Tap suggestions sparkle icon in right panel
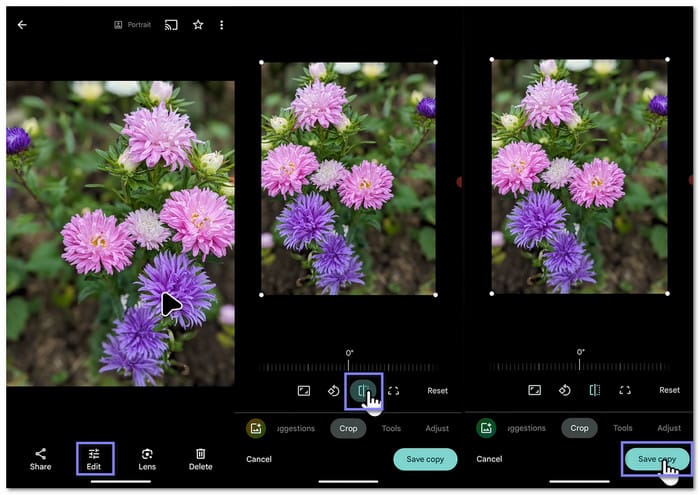The height and width of the screenshot is (495, 700). [x=486, y=428]
